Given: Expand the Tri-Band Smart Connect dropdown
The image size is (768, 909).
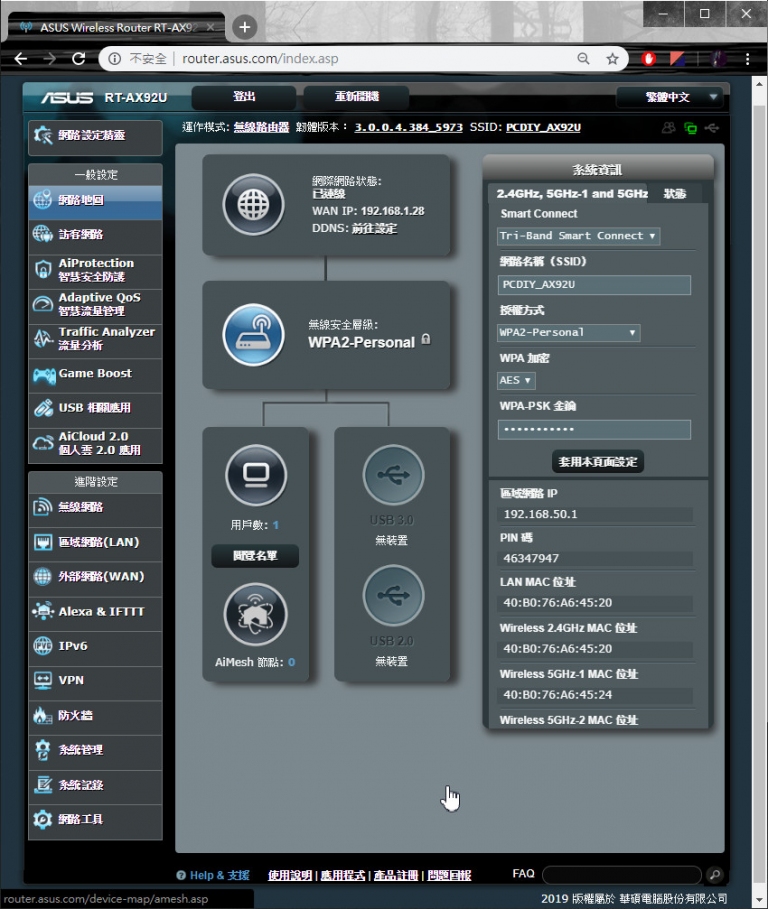Looking at the screenshot, I should tap(578, 236).
